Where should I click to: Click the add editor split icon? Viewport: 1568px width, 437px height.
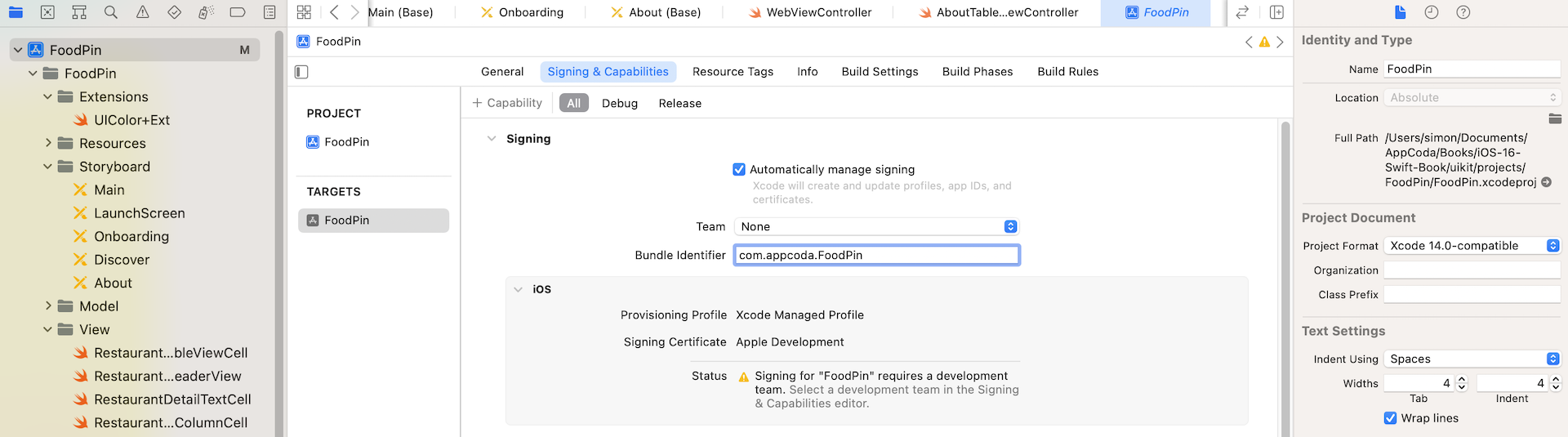coord(1276,12)
